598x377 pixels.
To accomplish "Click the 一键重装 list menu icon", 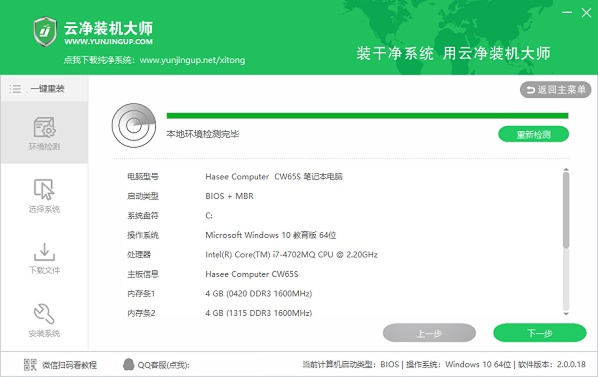I will (15, 89).
